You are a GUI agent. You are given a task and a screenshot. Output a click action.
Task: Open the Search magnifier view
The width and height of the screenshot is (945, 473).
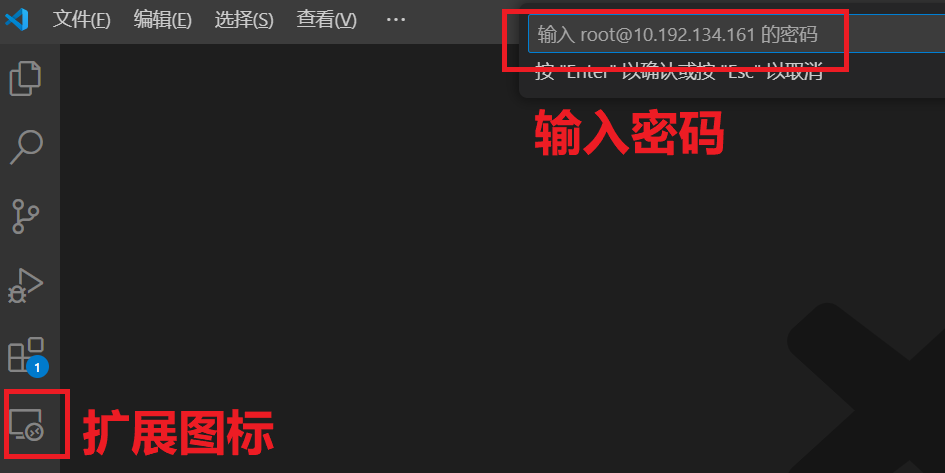(x=26, y=147)
